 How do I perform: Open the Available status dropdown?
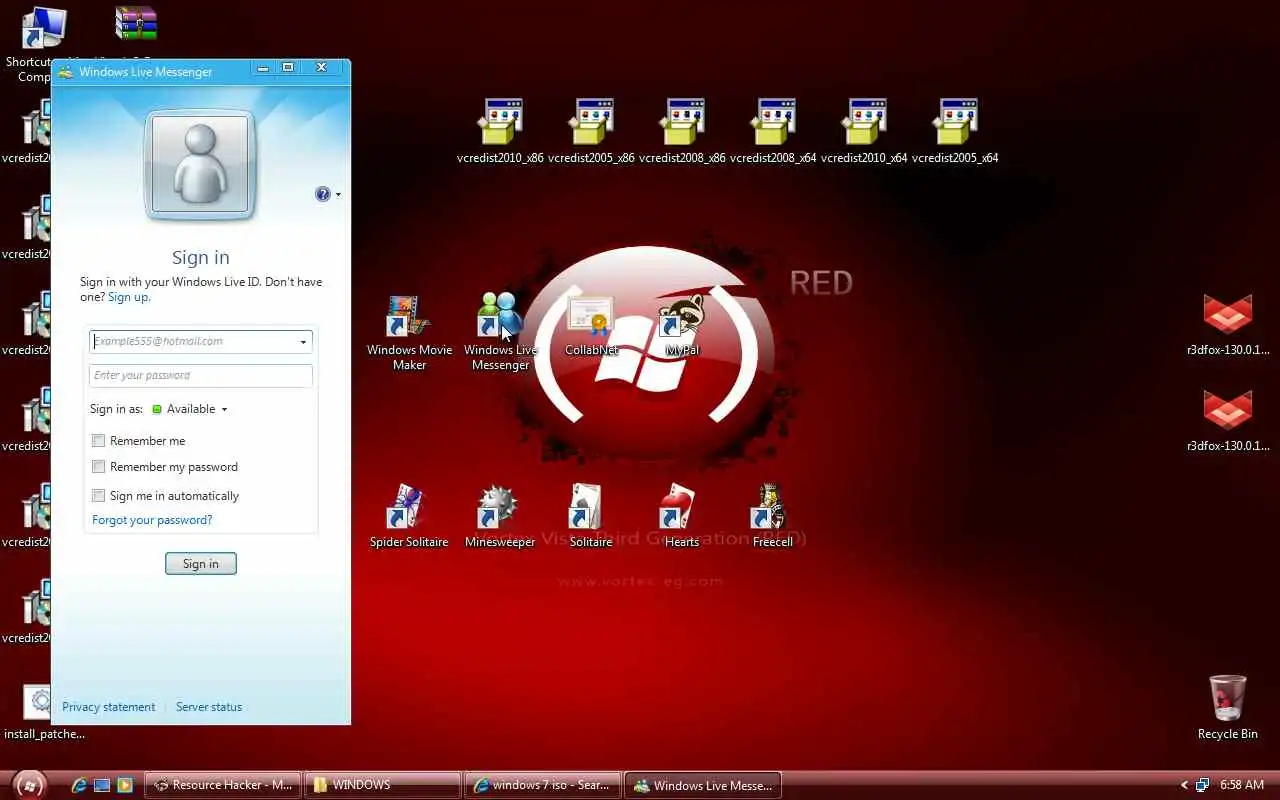click(x=190, y=409)
